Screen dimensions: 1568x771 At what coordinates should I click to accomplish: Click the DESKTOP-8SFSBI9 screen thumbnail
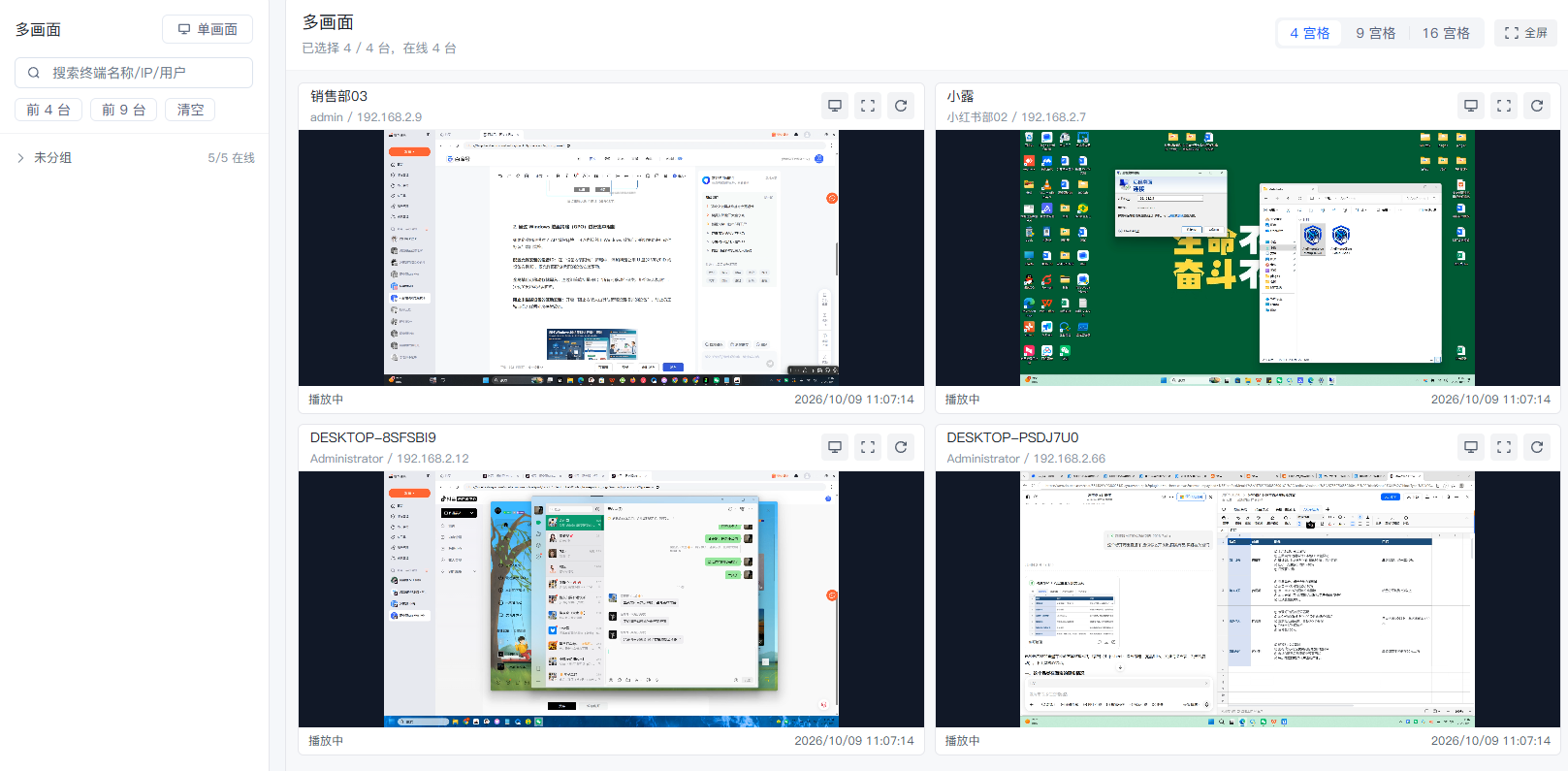point(611,599)
